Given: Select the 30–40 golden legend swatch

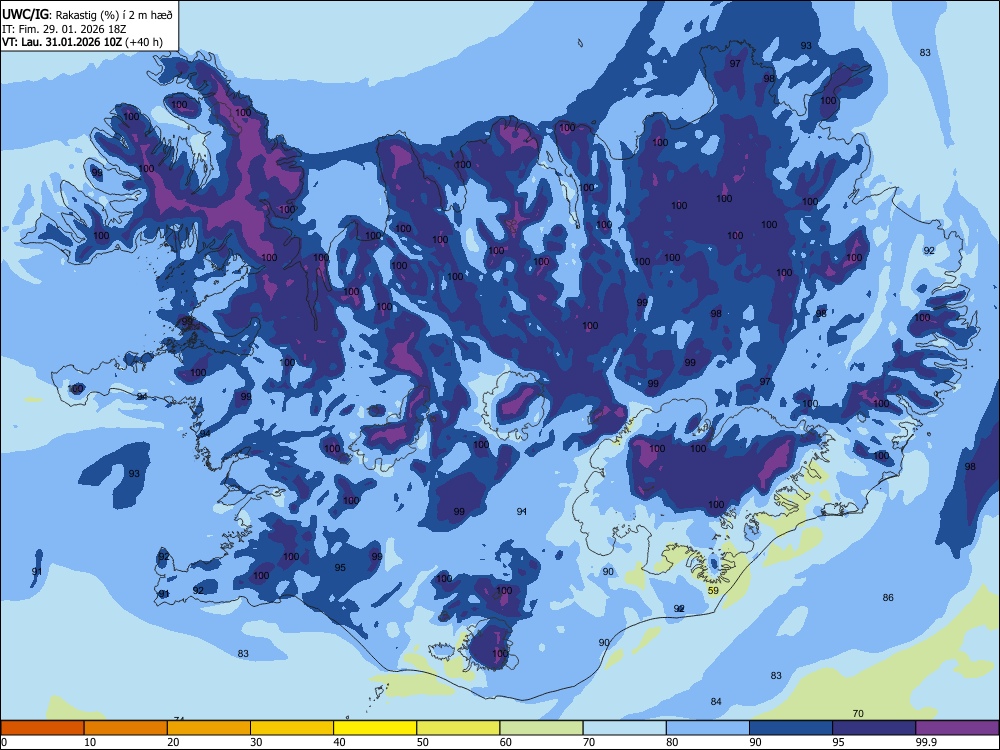Looking at the screenshot, I should [x=292, y=728].
